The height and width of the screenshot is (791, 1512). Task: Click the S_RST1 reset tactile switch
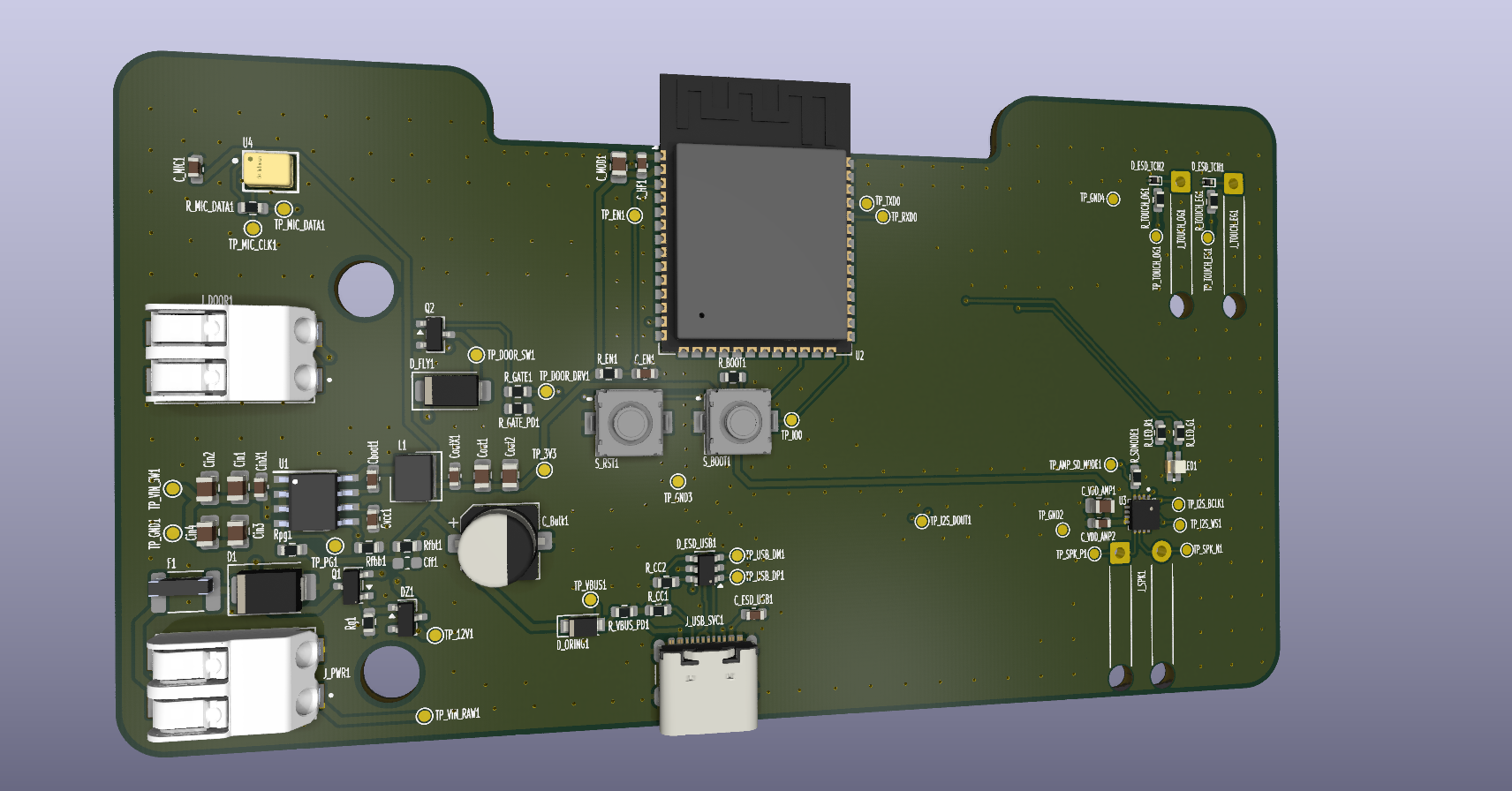click(x=628, y=421)
